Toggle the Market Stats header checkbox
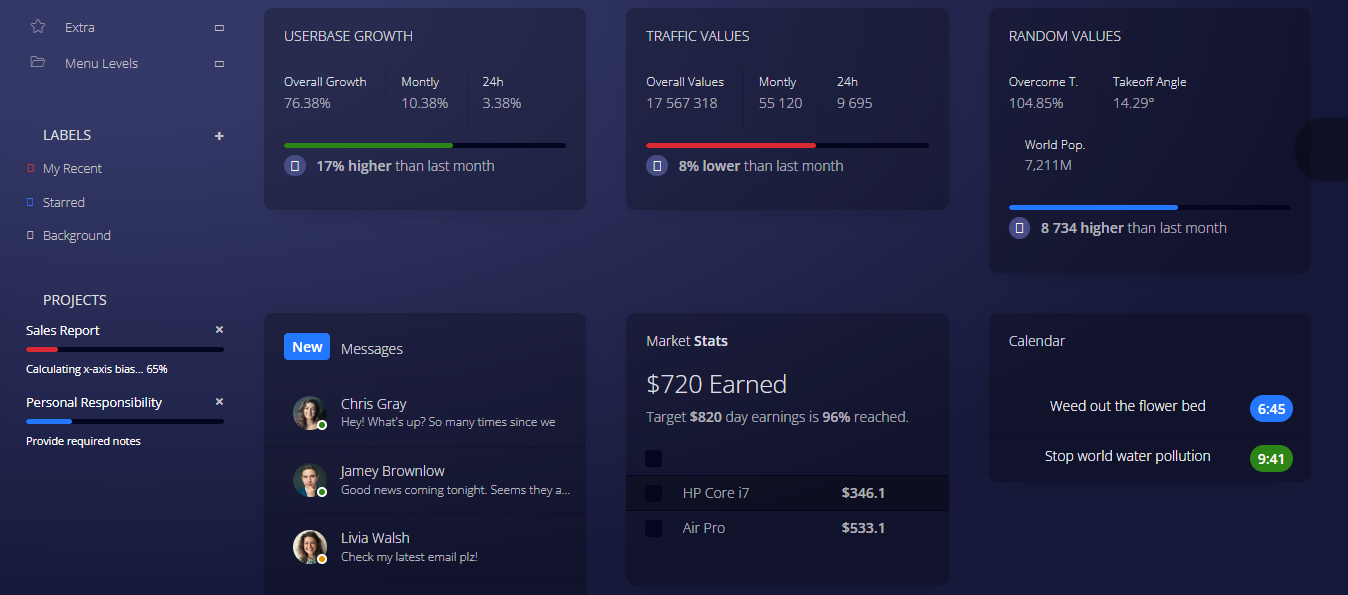The height and width of the screenshot is (595, 1348). (654, 458)
